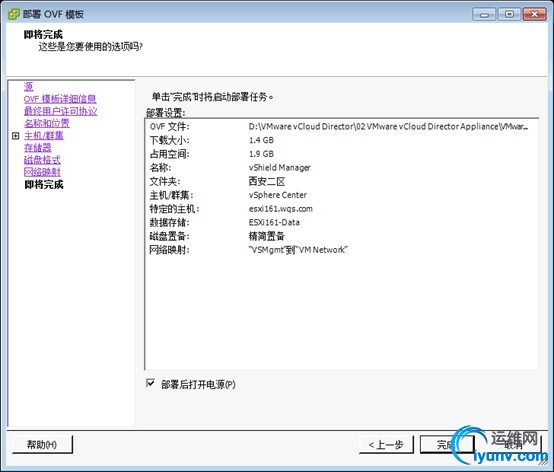Minimize the 部署 OVF 模板 window

[x=484, y=14]
